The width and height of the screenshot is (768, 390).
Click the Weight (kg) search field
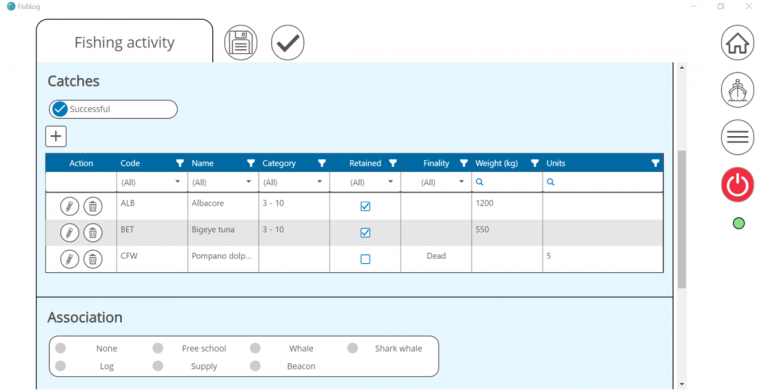coord(507,182)
